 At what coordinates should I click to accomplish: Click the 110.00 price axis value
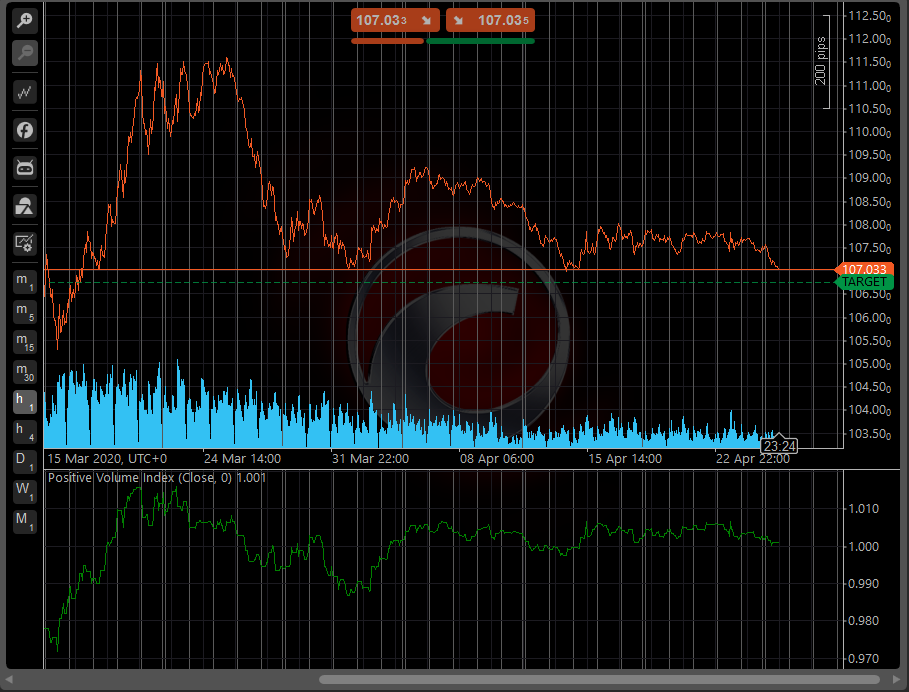point(869,132)
